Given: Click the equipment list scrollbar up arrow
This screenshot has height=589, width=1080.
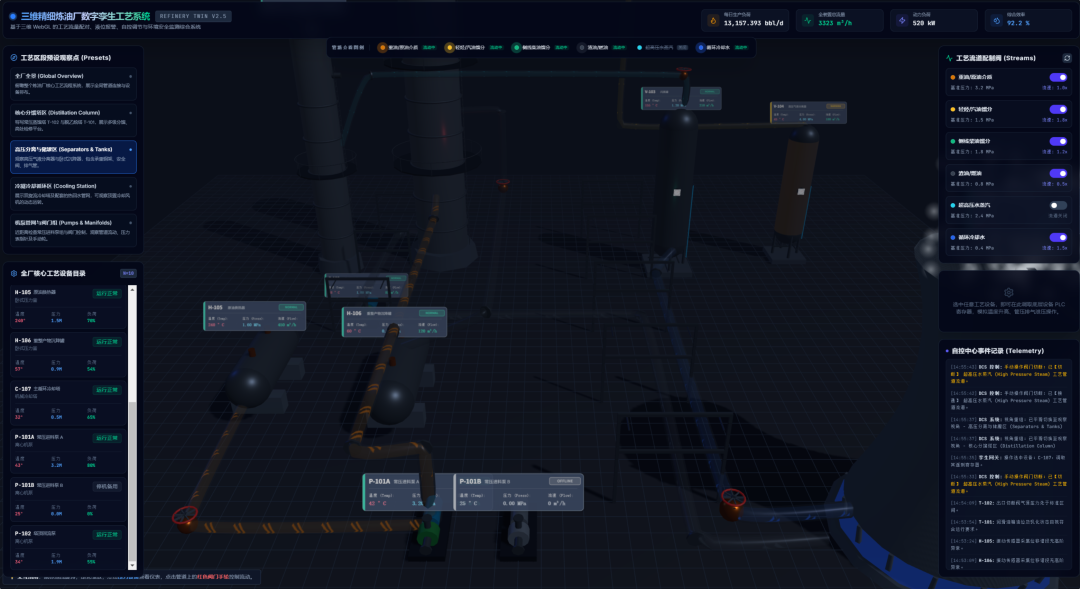Looking at the screenshot, I should click(132, 289).
